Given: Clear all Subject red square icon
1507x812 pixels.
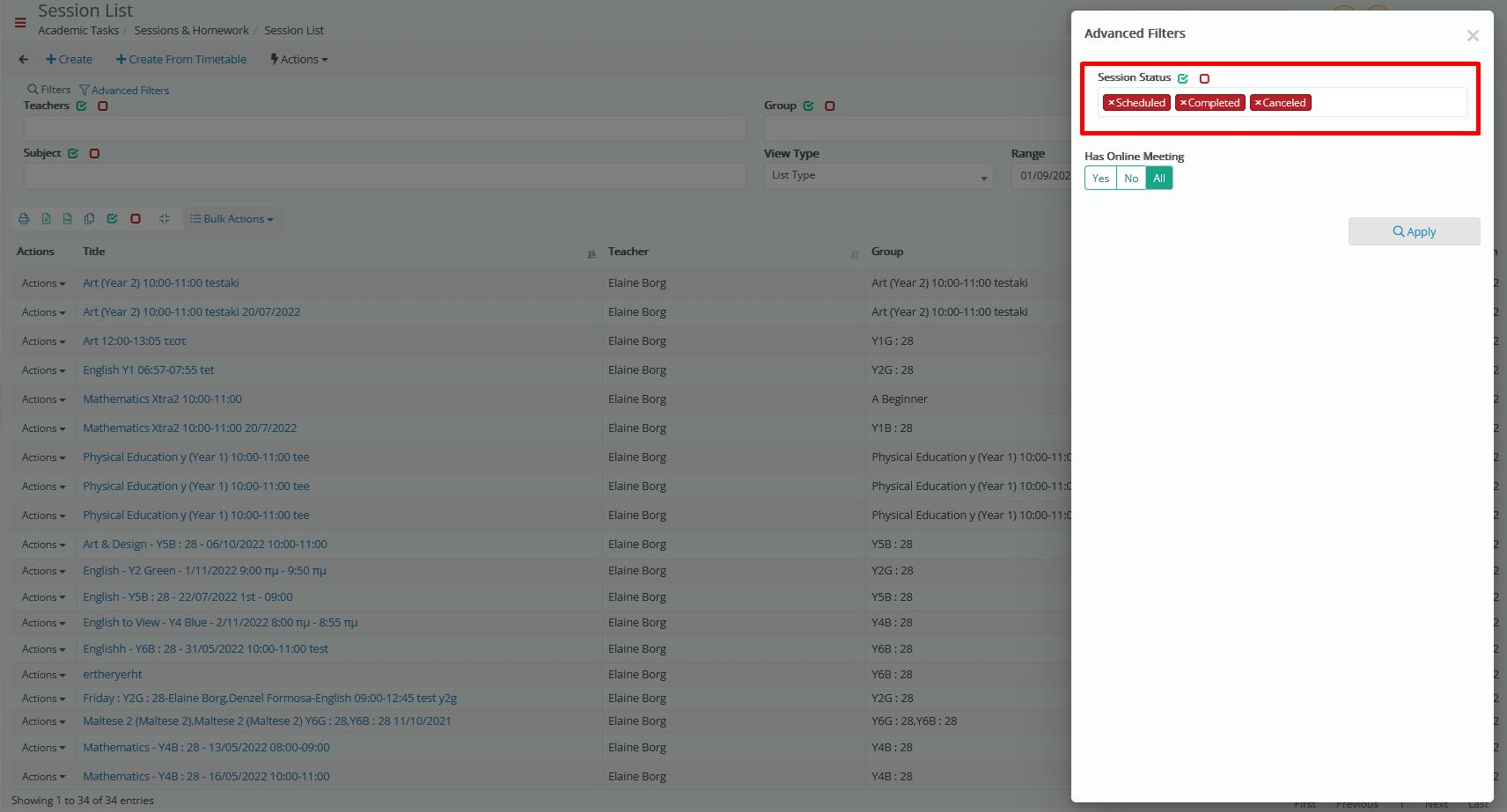Looking at the screenshot, I should coord(94,154).
